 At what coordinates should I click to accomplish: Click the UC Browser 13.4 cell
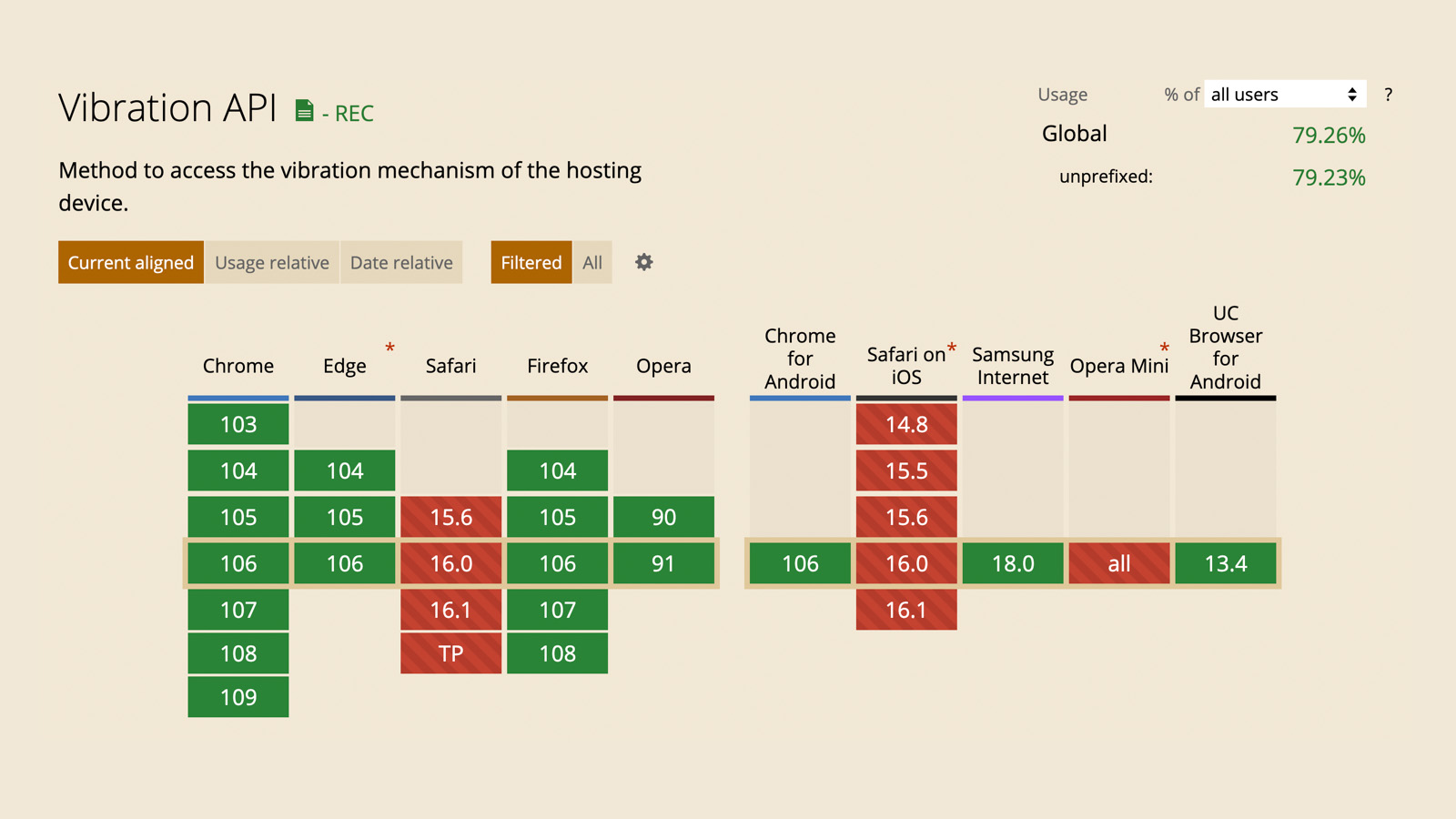pos(1226,563)
